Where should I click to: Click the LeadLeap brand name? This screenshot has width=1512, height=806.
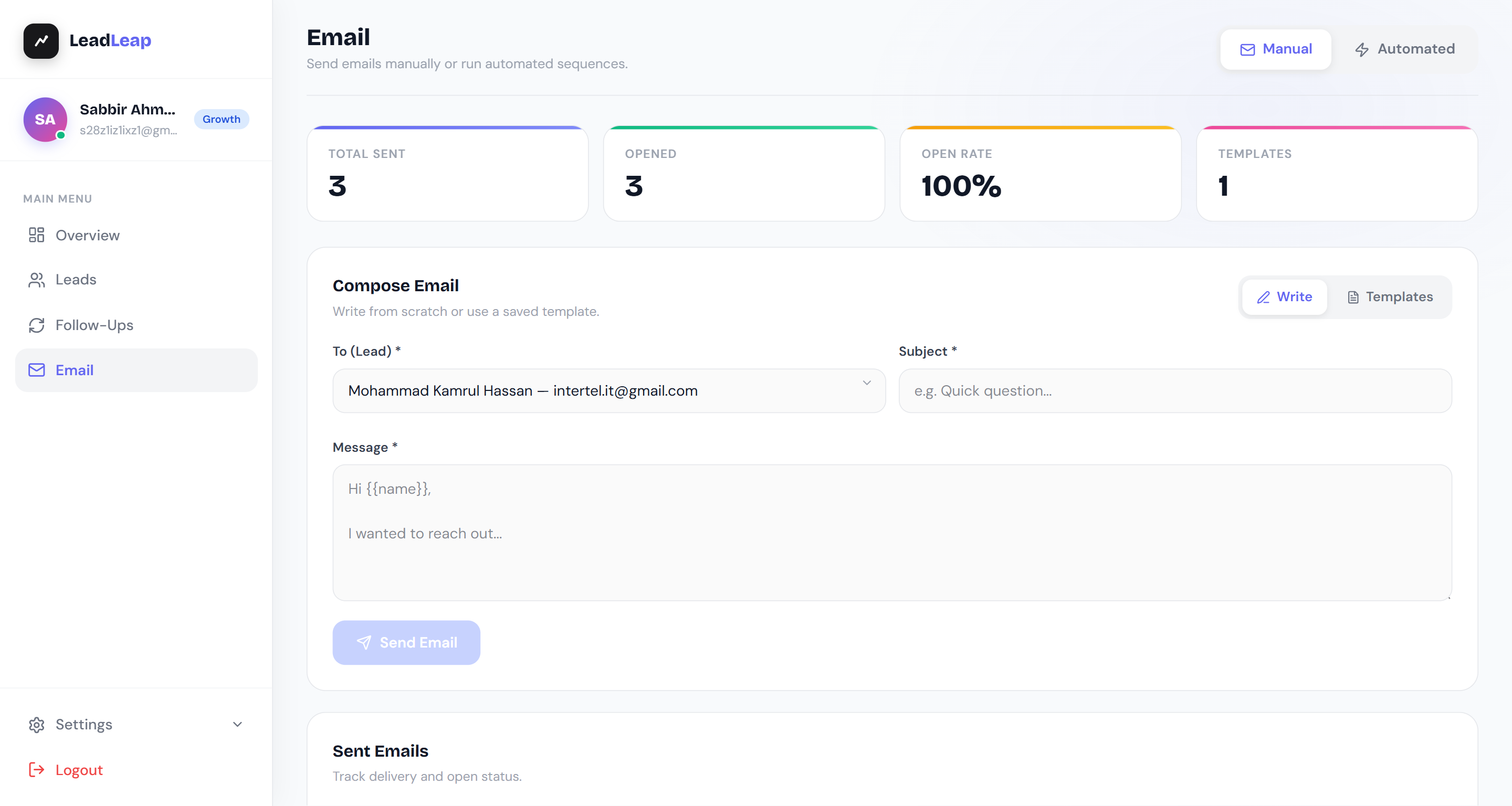[110, 40]
